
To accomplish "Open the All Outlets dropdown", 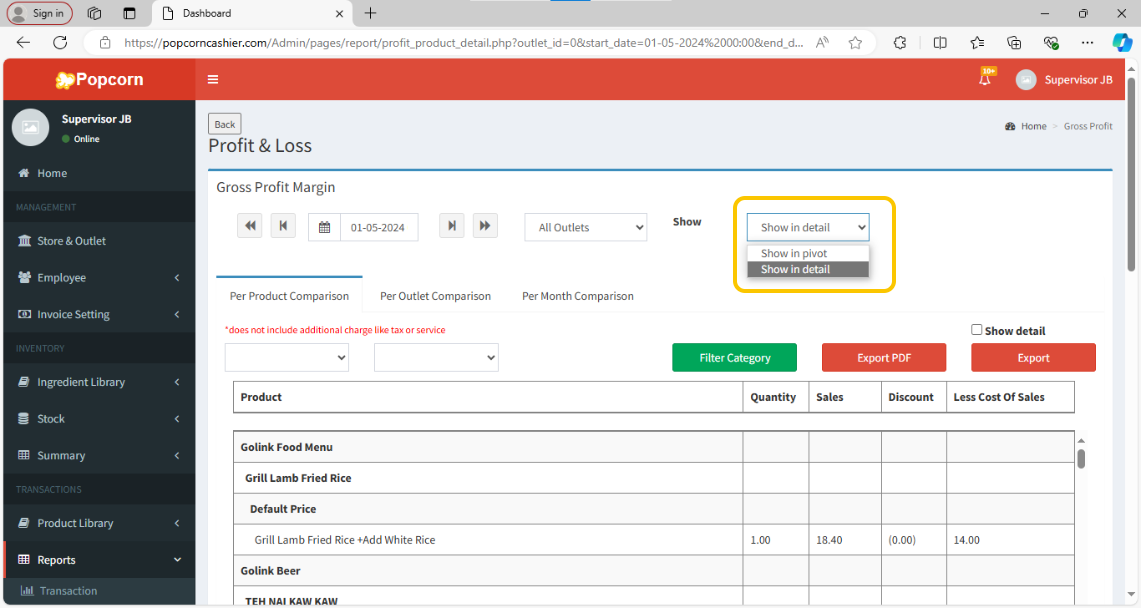I will (x=586, y=227).
